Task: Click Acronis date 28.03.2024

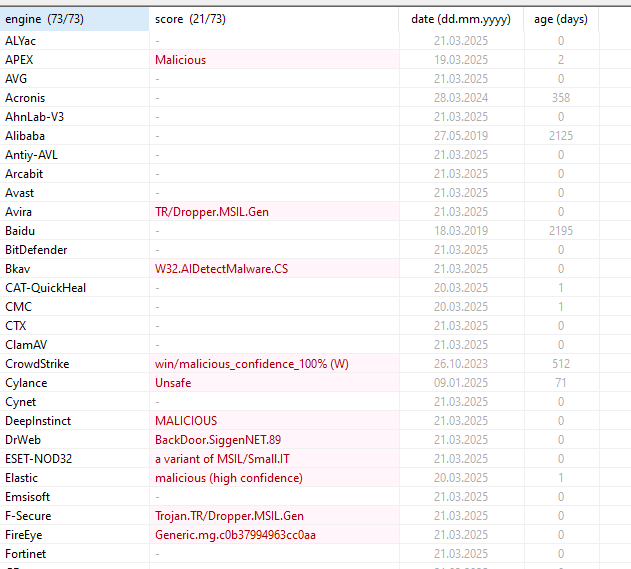Action: (x=461, y=98)
